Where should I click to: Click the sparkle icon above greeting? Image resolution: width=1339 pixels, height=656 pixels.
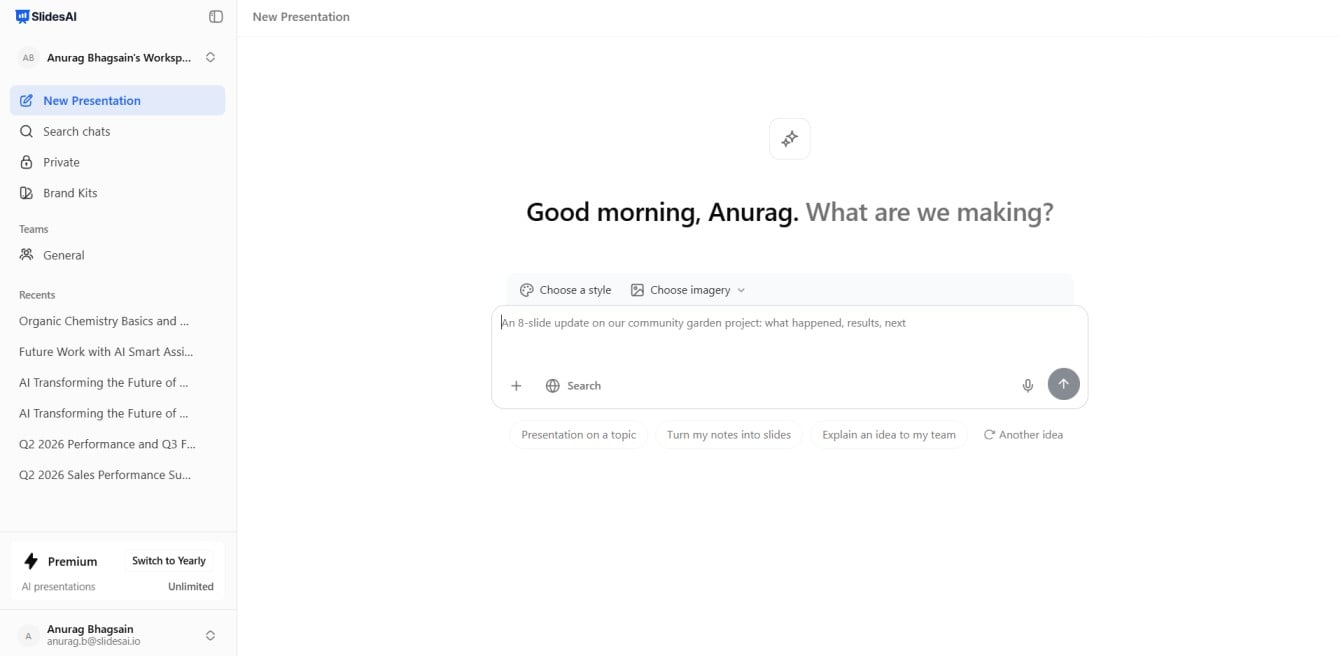(x=790, y=139)
